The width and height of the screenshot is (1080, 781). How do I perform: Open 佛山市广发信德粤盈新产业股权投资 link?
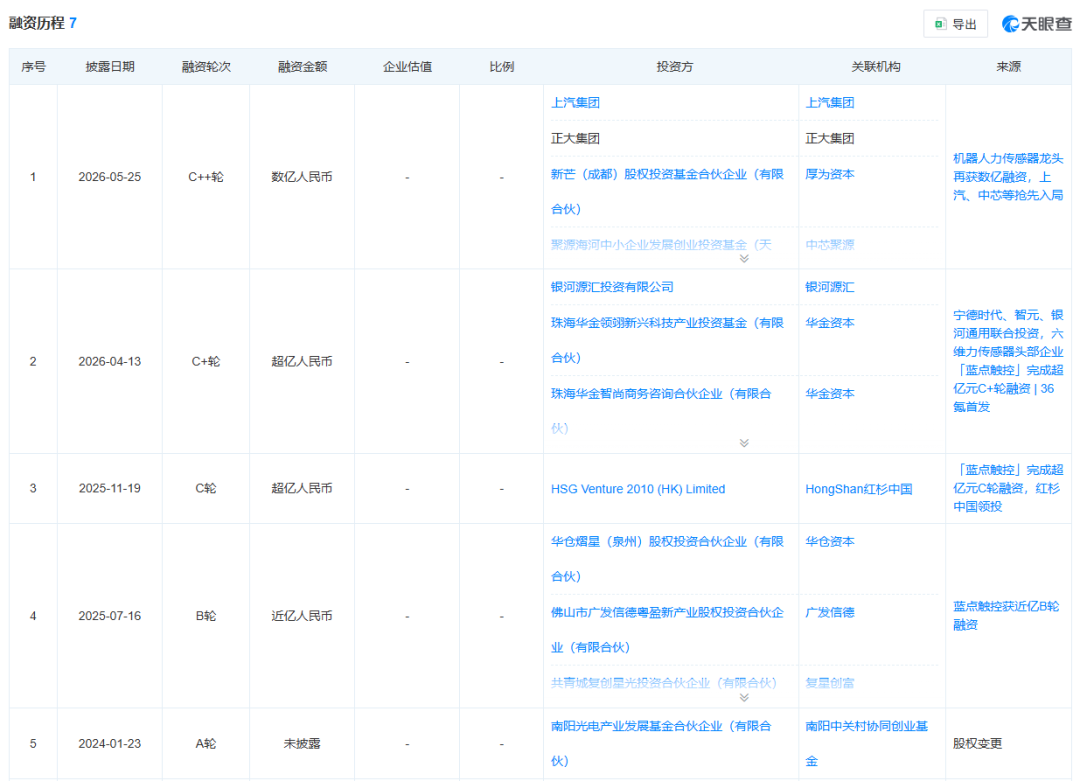point(667,630)
